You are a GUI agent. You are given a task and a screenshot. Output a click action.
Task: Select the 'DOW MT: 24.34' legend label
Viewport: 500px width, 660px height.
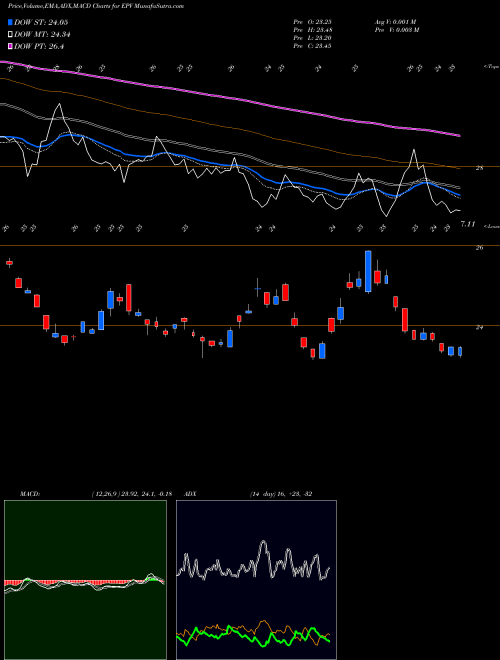pyautogui.click(x=42, y=35)
